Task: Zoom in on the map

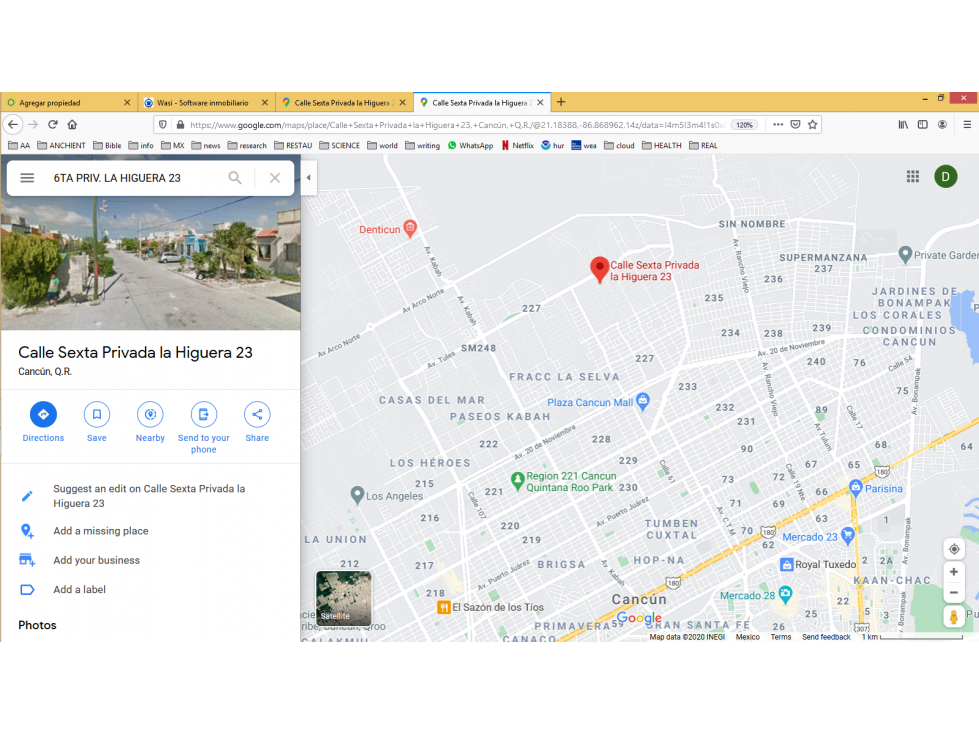Action: pyautogui.click(x=953, y=572)
